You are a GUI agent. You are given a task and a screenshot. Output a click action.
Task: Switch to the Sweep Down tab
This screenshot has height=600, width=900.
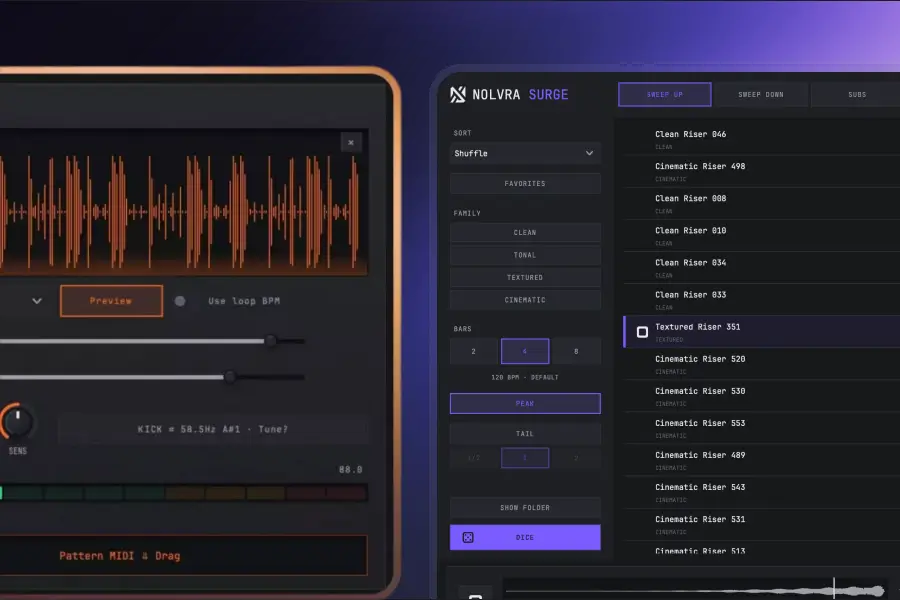click(761, 95)
